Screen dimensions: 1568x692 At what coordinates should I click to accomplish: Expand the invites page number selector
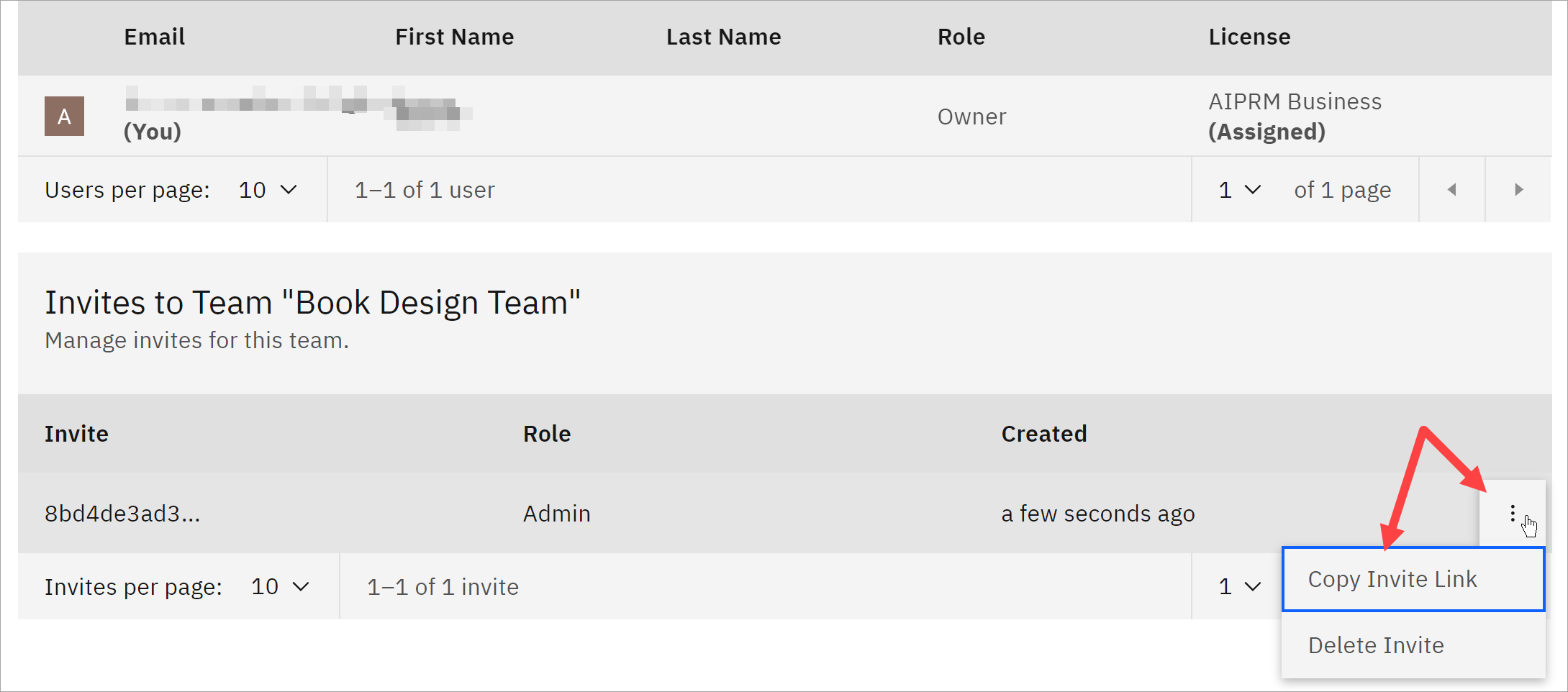click(1239, 587)
